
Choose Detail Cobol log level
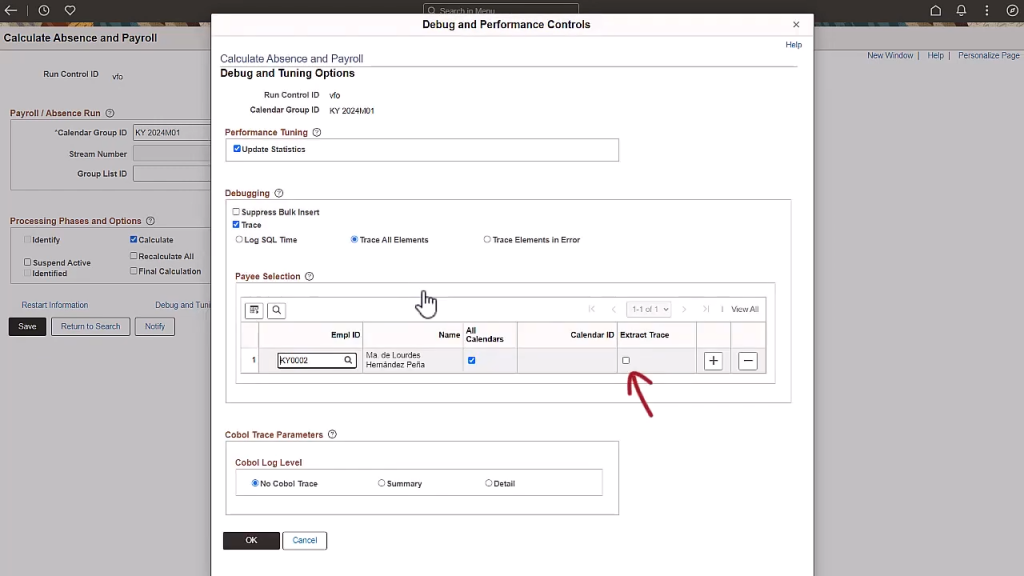pos(489,483)
